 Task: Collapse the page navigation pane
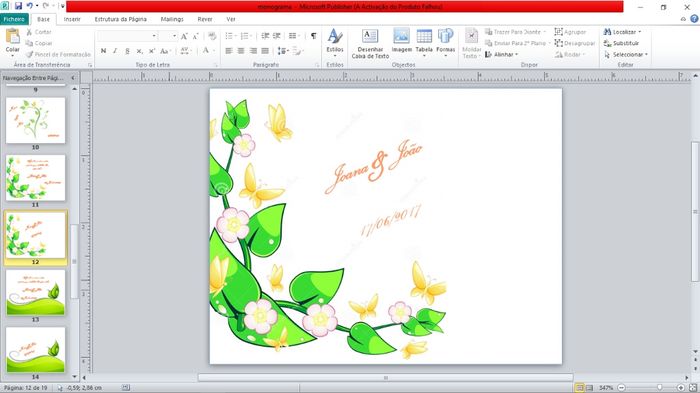(x=73, y=78)
